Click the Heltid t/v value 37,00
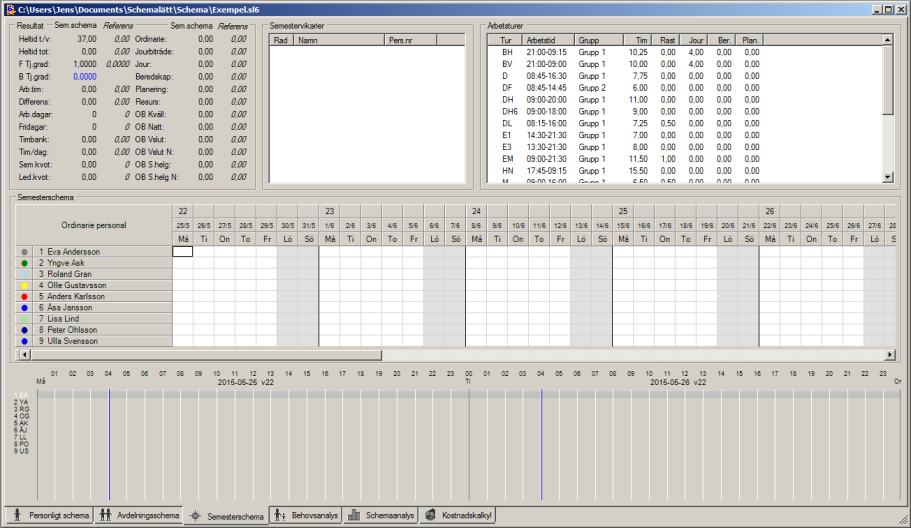This screenshot has width=911, height=528. [87, 39]
